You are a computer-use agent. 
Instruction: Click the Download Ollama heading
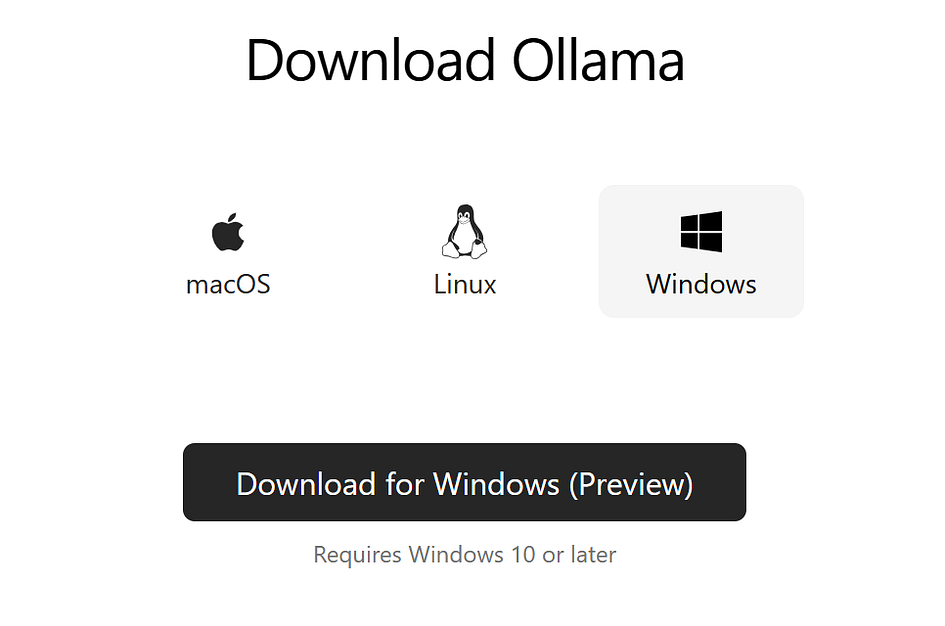tap(465, 60)
